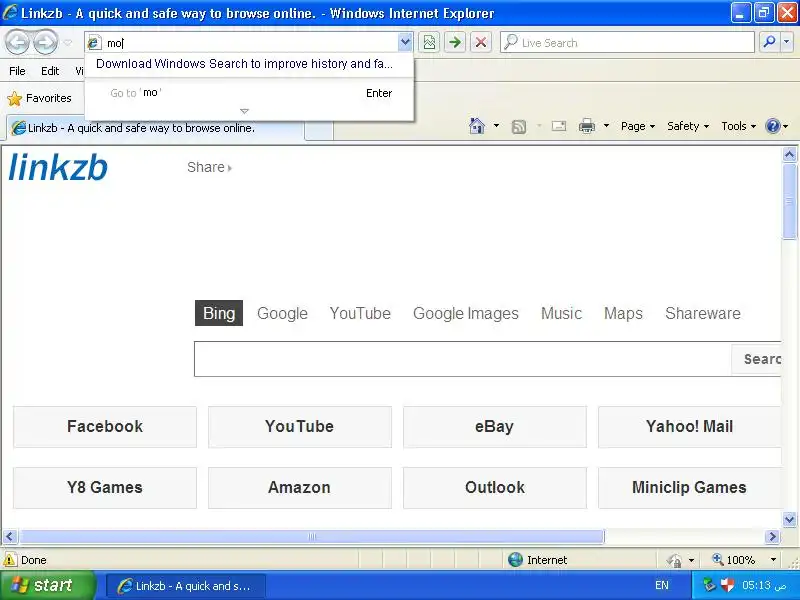Open the search provider dropdown arrow

[x=787, y=42]
